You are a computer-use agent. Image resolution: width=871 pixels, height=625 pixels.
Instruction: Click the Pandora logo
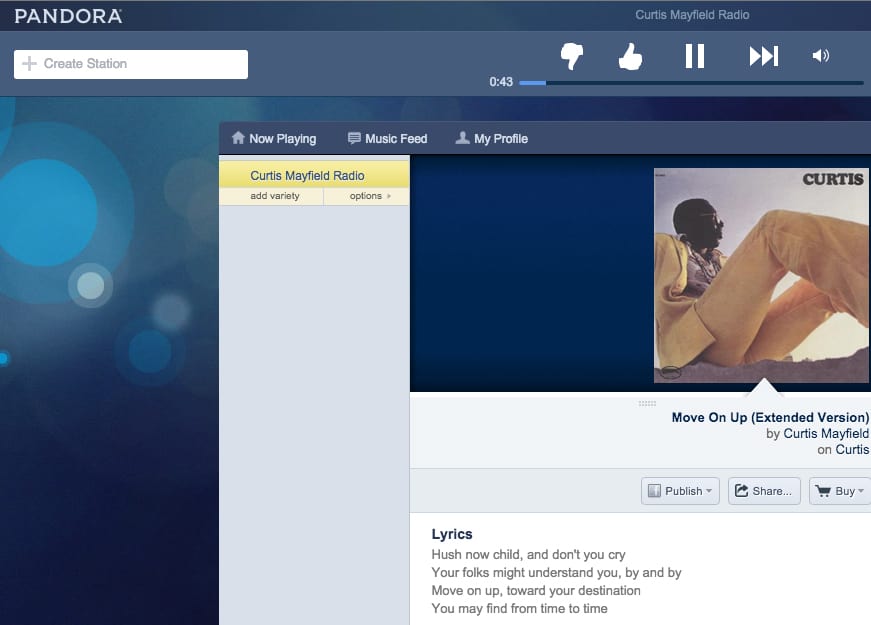68,16
